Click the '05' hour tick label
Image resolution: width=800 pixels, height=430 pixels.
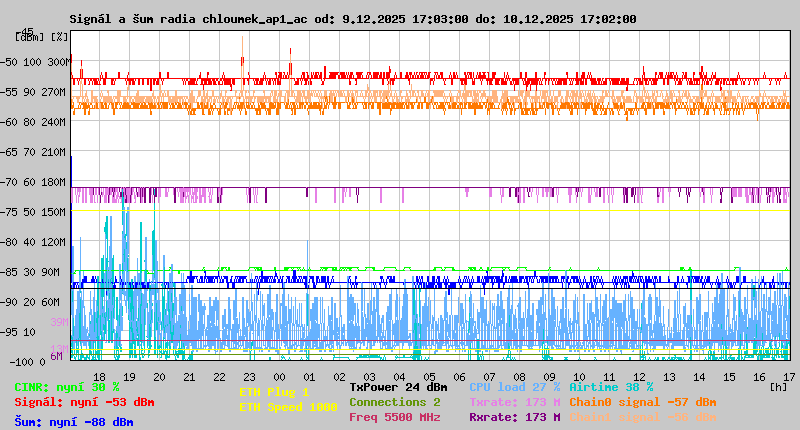tap(430, 377)
